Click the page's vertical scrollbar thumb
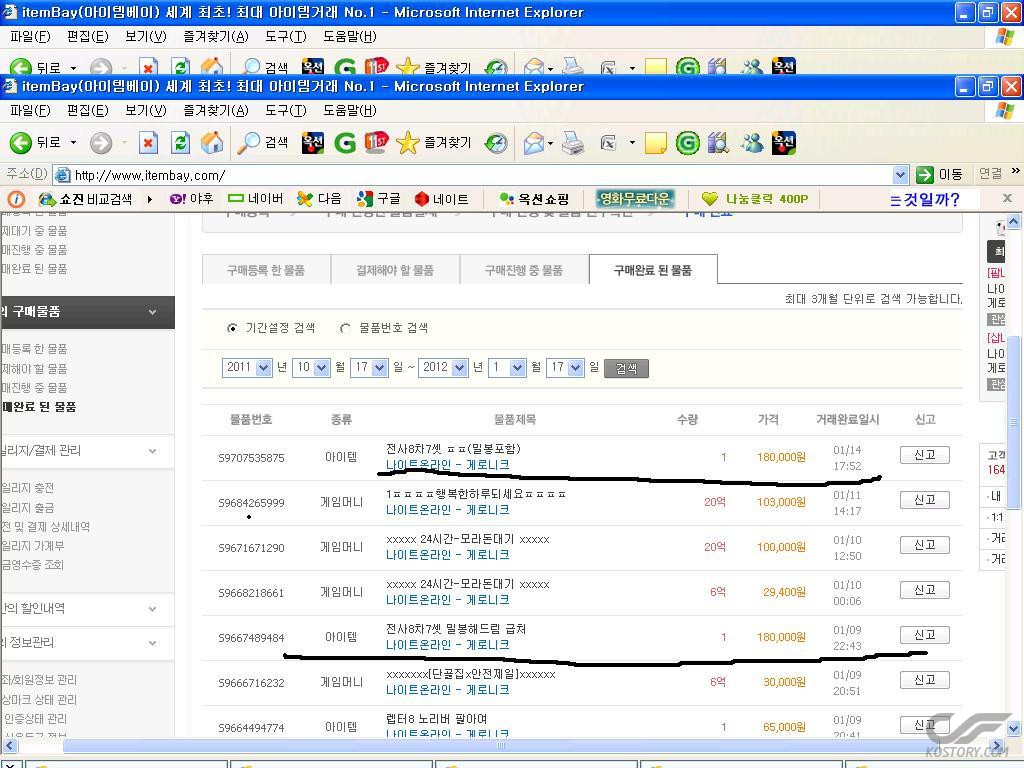Image resolution: width=1024 pixels, height=768 pixels. point(1013,421)
